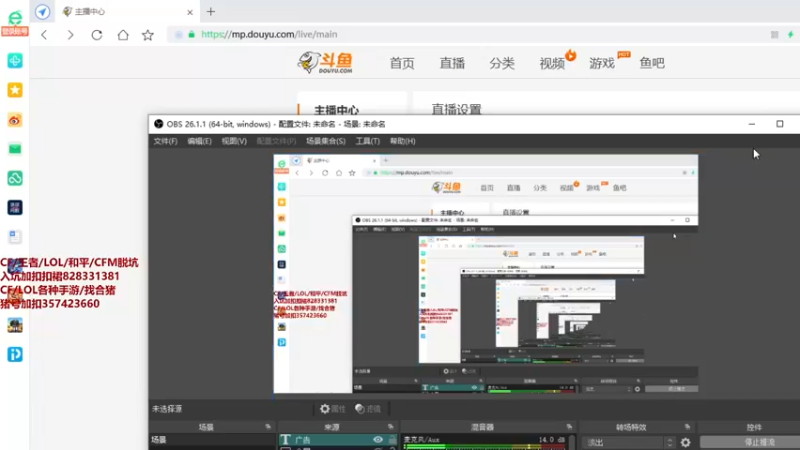Open source 滤镜 filters button
This screenshot has height=450, width=800.
click(x=368, y=409)
